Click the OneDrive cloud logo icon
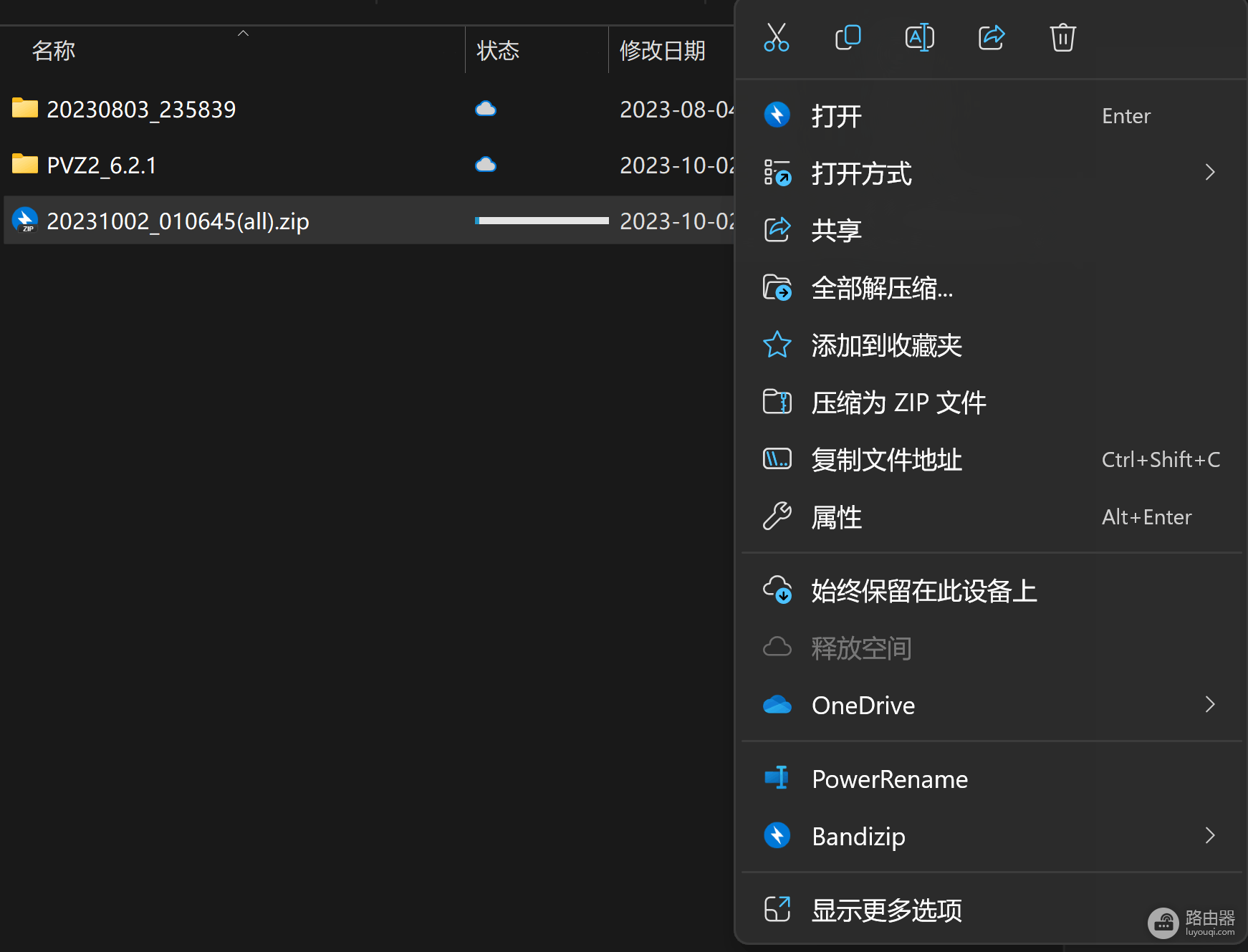The height and width of the screenshot is (952, 1248). [777, 705]
